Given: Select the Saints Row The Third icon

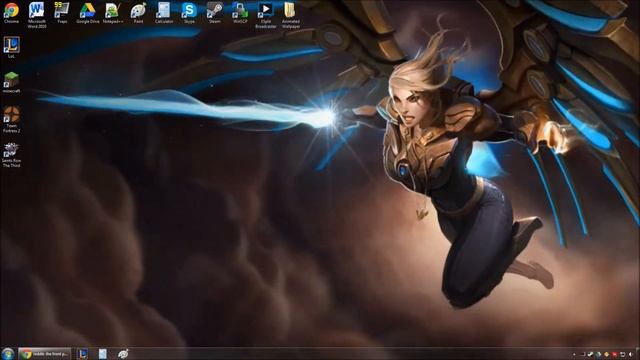Looking at the screenshot, I should pos(11,155).
